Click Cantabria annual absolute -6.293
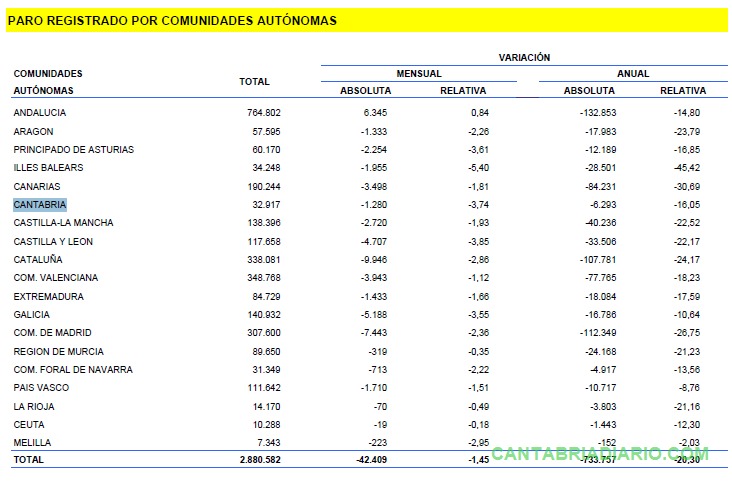This screenshot has width=732, height=485. point(603,205)
